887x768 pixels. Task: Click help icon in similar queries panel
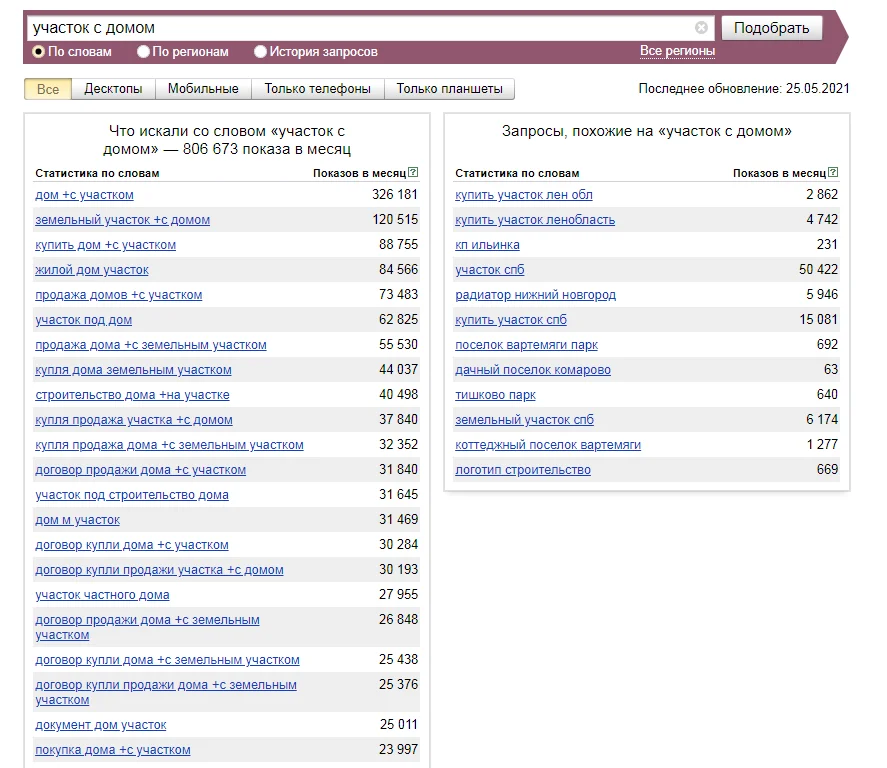833,172
